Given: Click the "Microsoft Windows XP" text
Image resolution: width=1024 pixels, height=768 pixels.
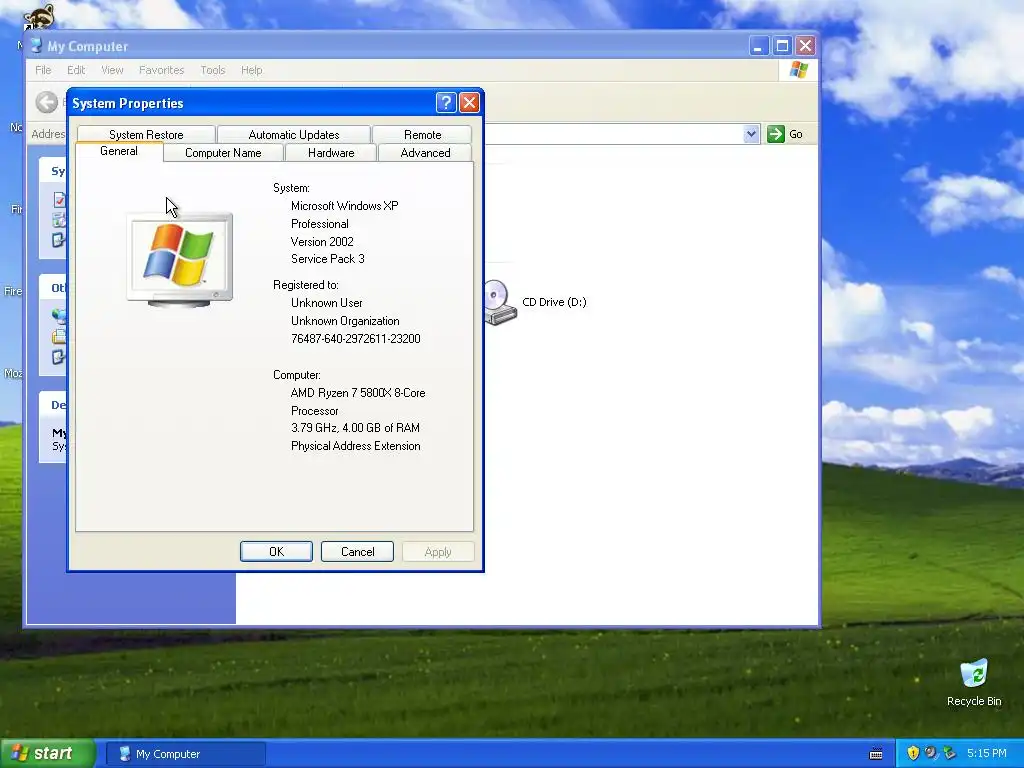Looking at the screenshot, I should tap(344, 206).
